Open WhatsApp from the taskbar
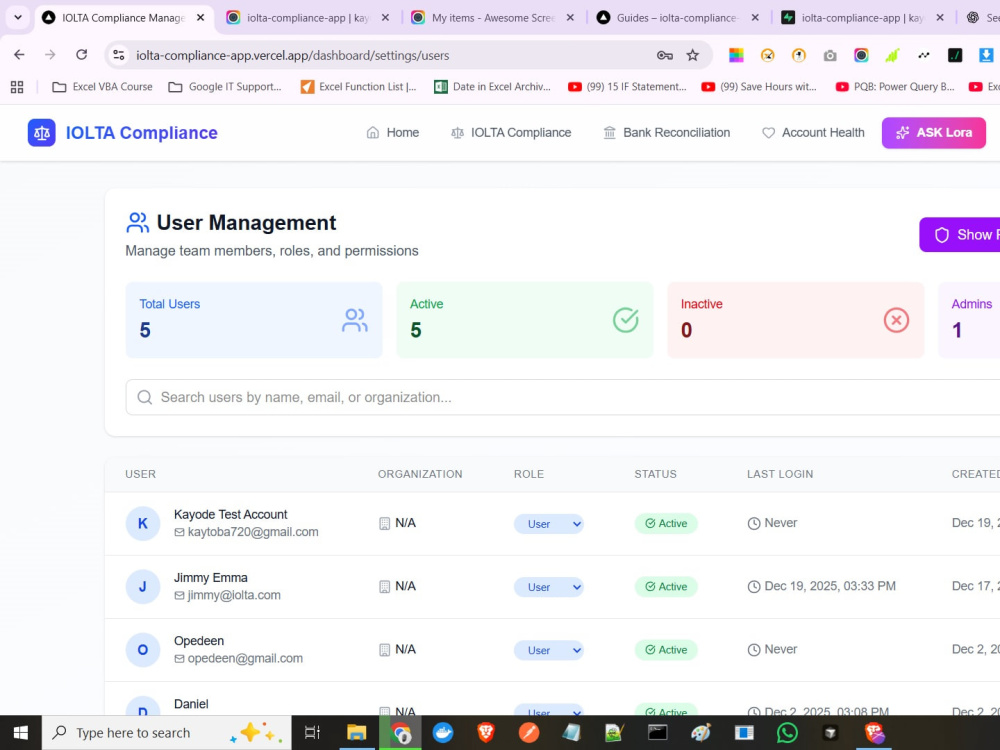 tap(787, 733)
